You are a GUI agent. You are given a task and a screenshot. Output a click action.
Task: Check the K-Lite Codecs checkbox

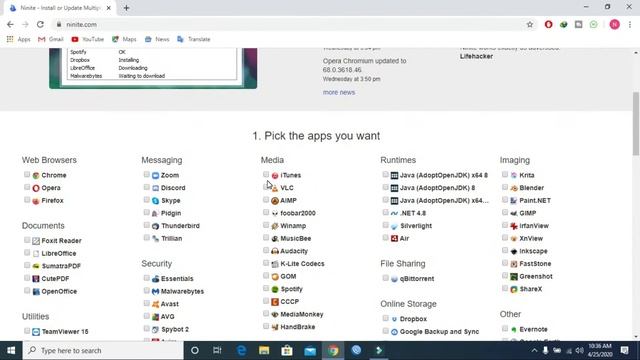tap(266, 263)
